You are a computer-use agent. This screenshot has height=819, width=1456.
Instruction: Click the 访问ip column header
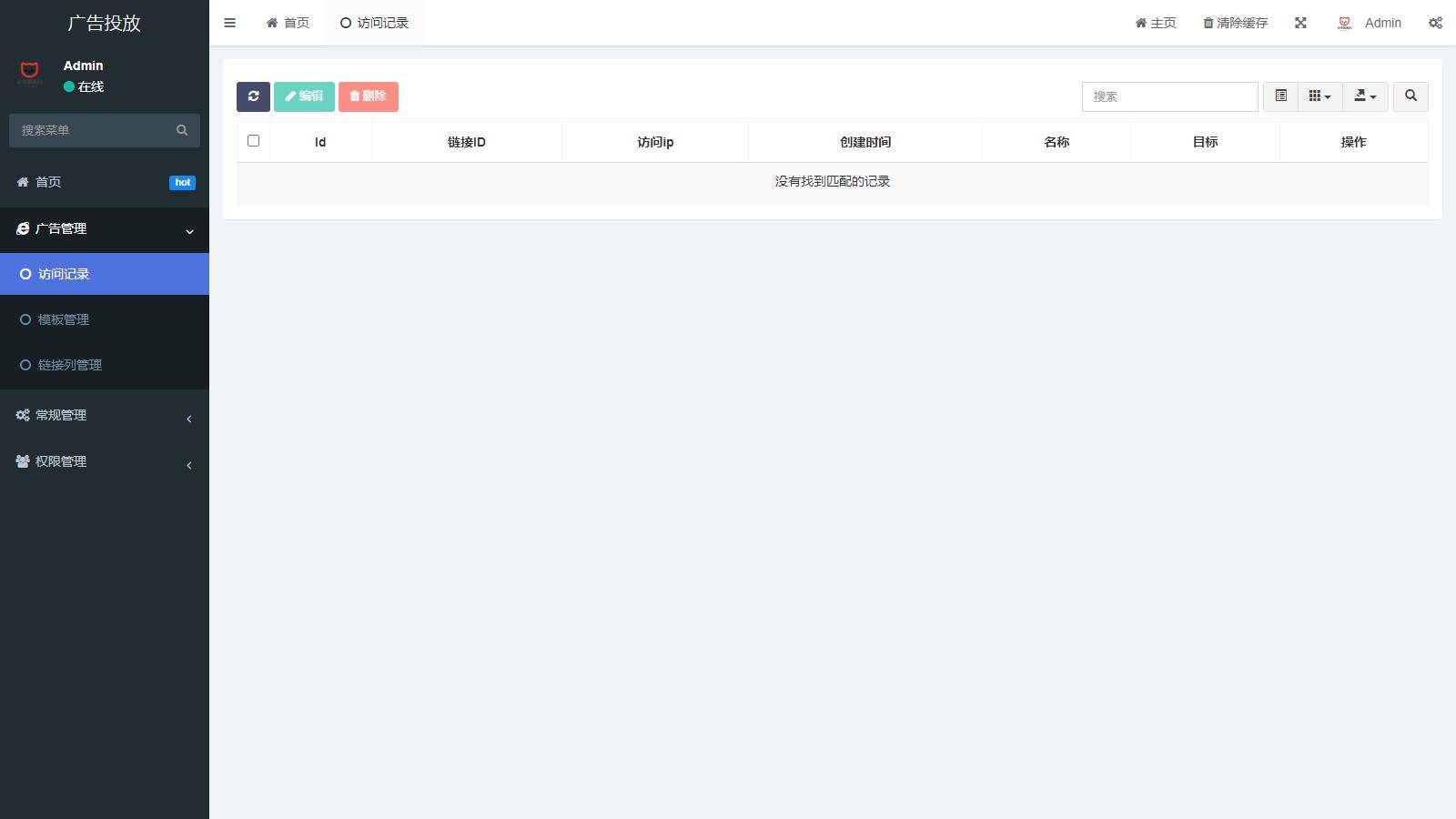click(x=655, y=142)
